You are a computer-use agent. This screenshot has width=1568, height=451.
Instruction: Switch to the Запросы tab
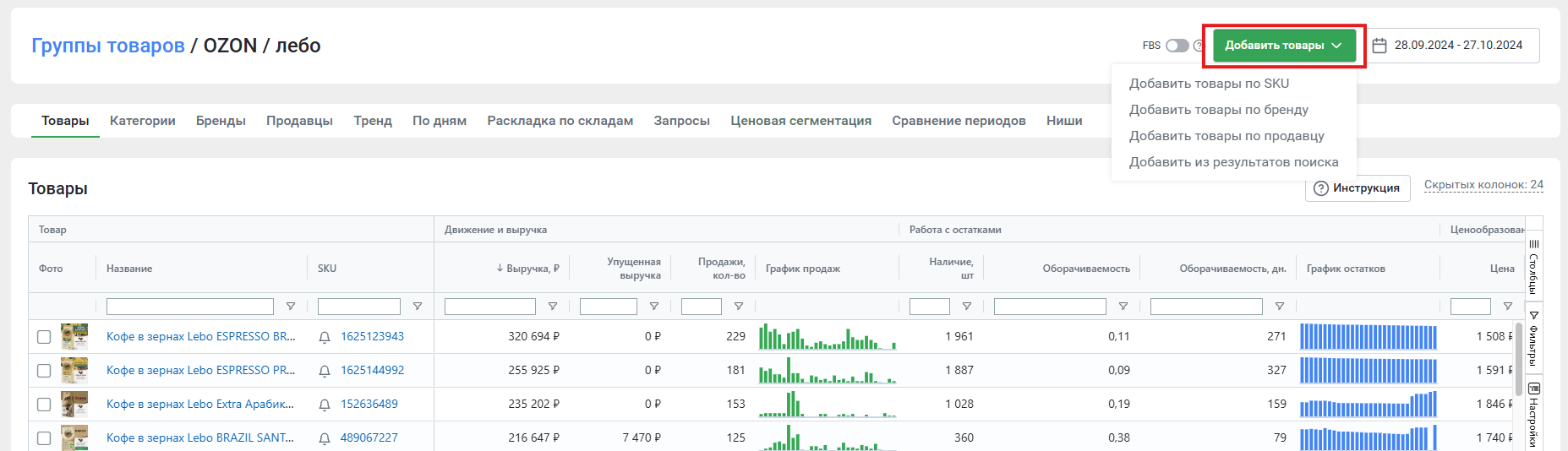(681, 121)
